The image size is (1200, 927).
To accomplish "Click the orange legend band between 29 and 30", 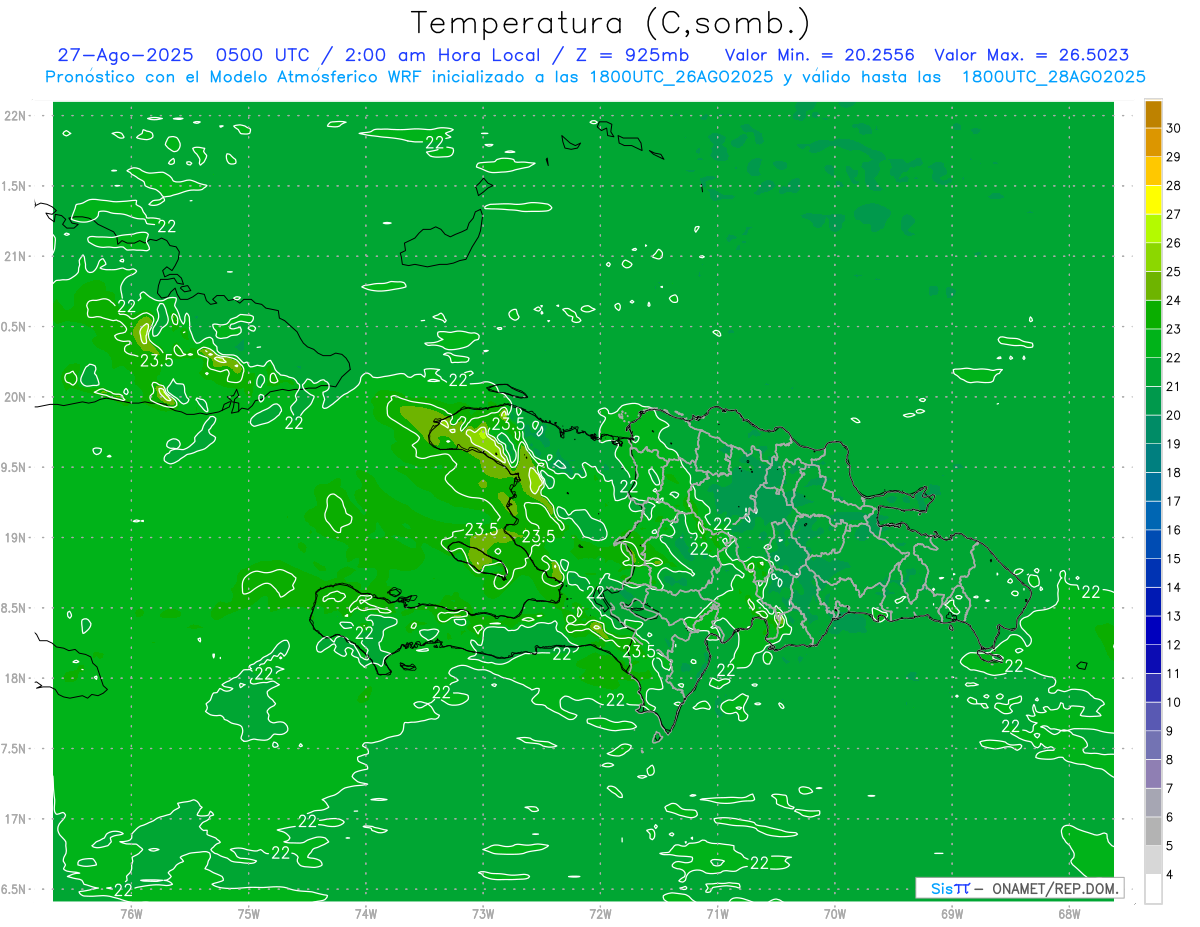I will coord(1153,143).
